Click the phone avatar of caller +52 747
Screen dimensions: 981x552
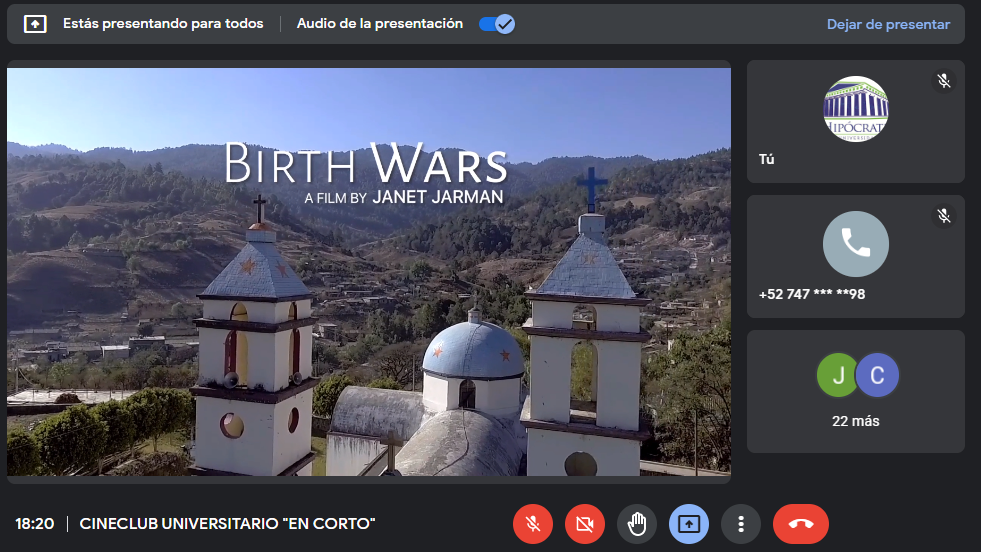click(x=855, y=244)
